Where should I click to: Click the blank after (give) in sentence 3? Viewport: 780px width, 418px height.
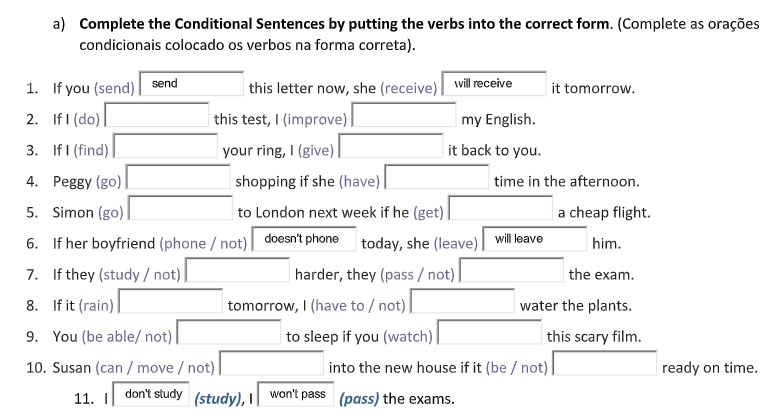pyautogui.click(x=391, y=146)
